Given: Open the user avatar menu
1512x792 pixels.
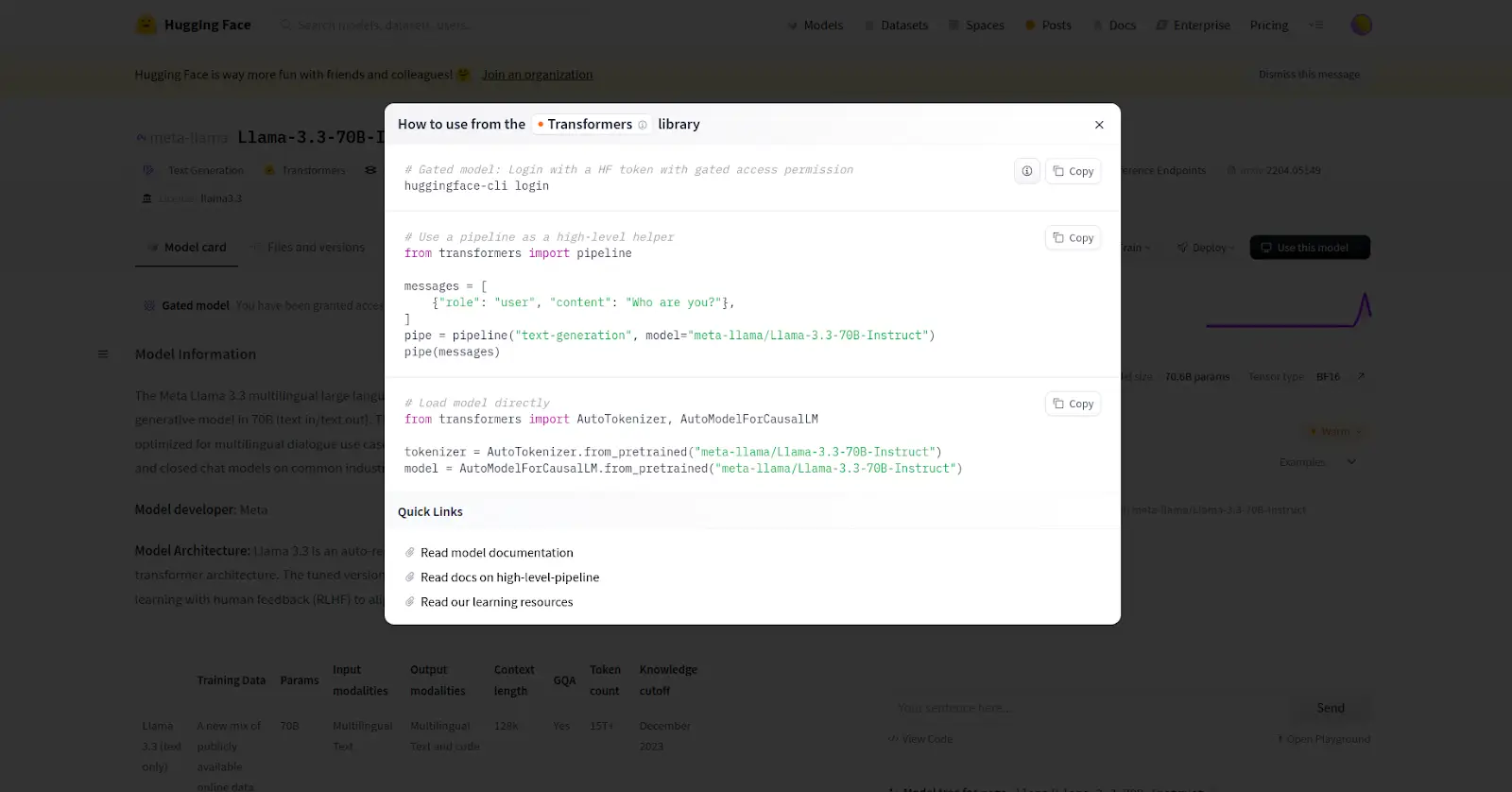Looking at the screenshot, I should tap(1361, 25).
